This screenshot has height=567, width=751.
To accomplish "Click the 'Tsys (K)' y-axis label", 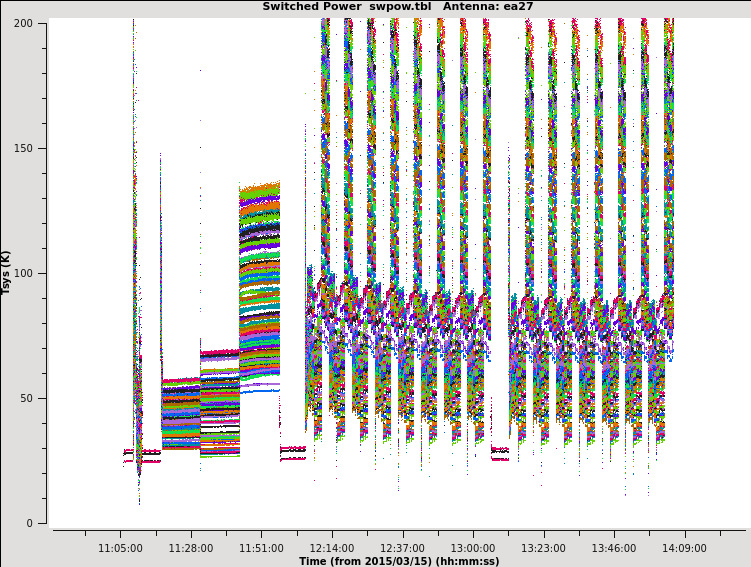I will coord(7,272).
